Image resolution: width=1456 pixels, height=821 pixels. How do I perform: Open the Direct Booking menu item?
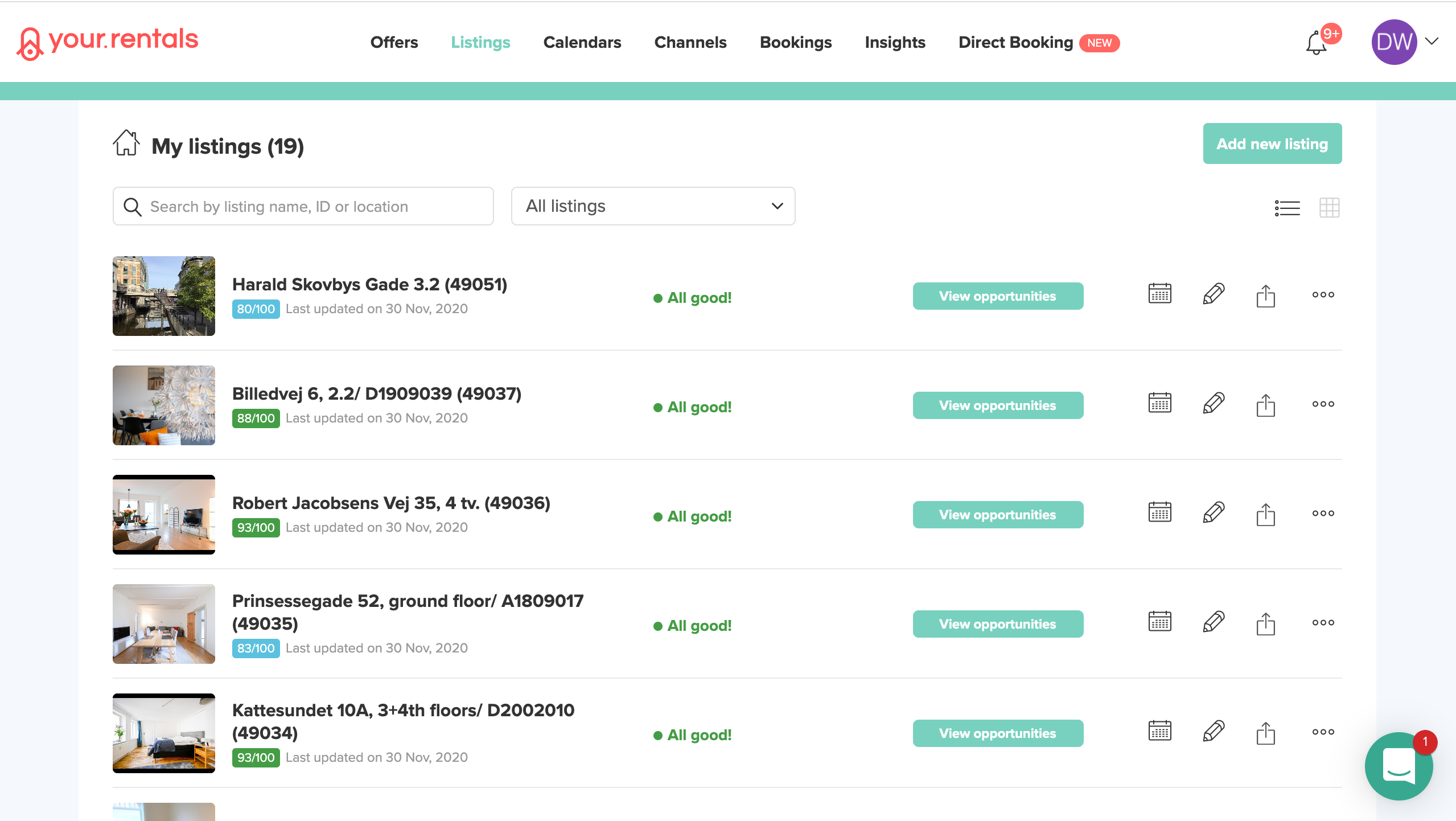tap(1015, 43)
